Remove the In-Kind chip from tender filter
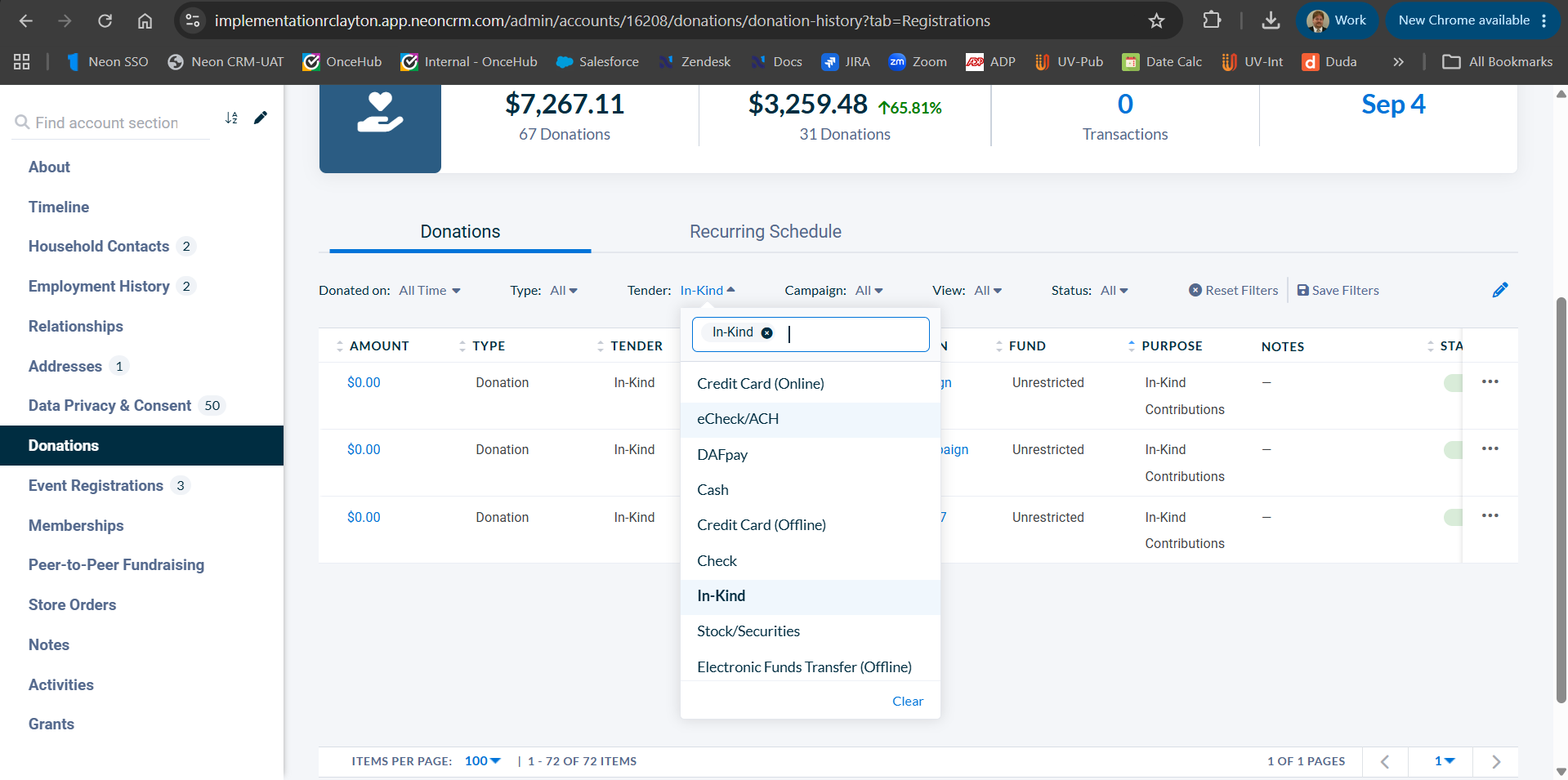 point(766,332)
